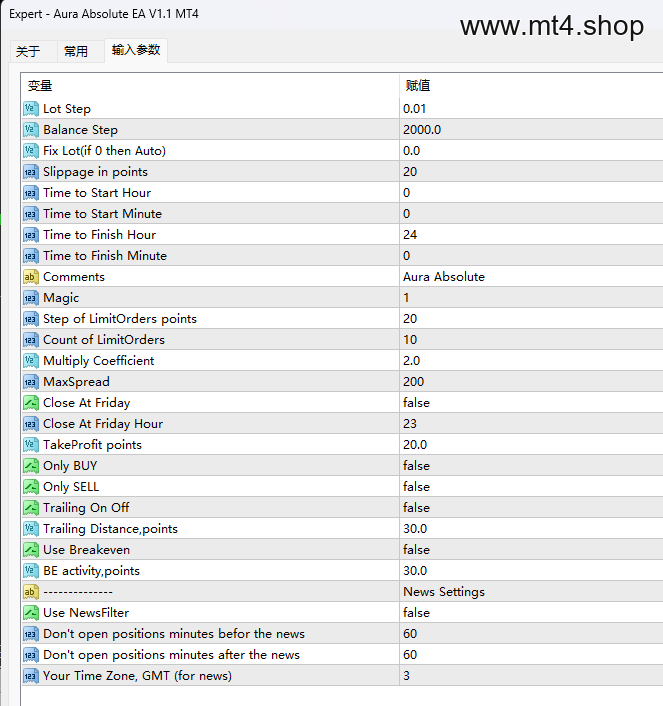Click the Balance Step variable icon
The height and width of the screenshot is (706, 663).
click(x=31, y=130)
